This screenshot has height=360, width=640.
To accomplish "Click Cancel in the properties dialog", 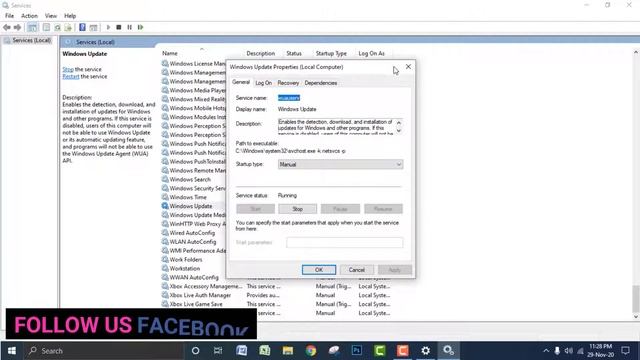I will pos(357,270).
